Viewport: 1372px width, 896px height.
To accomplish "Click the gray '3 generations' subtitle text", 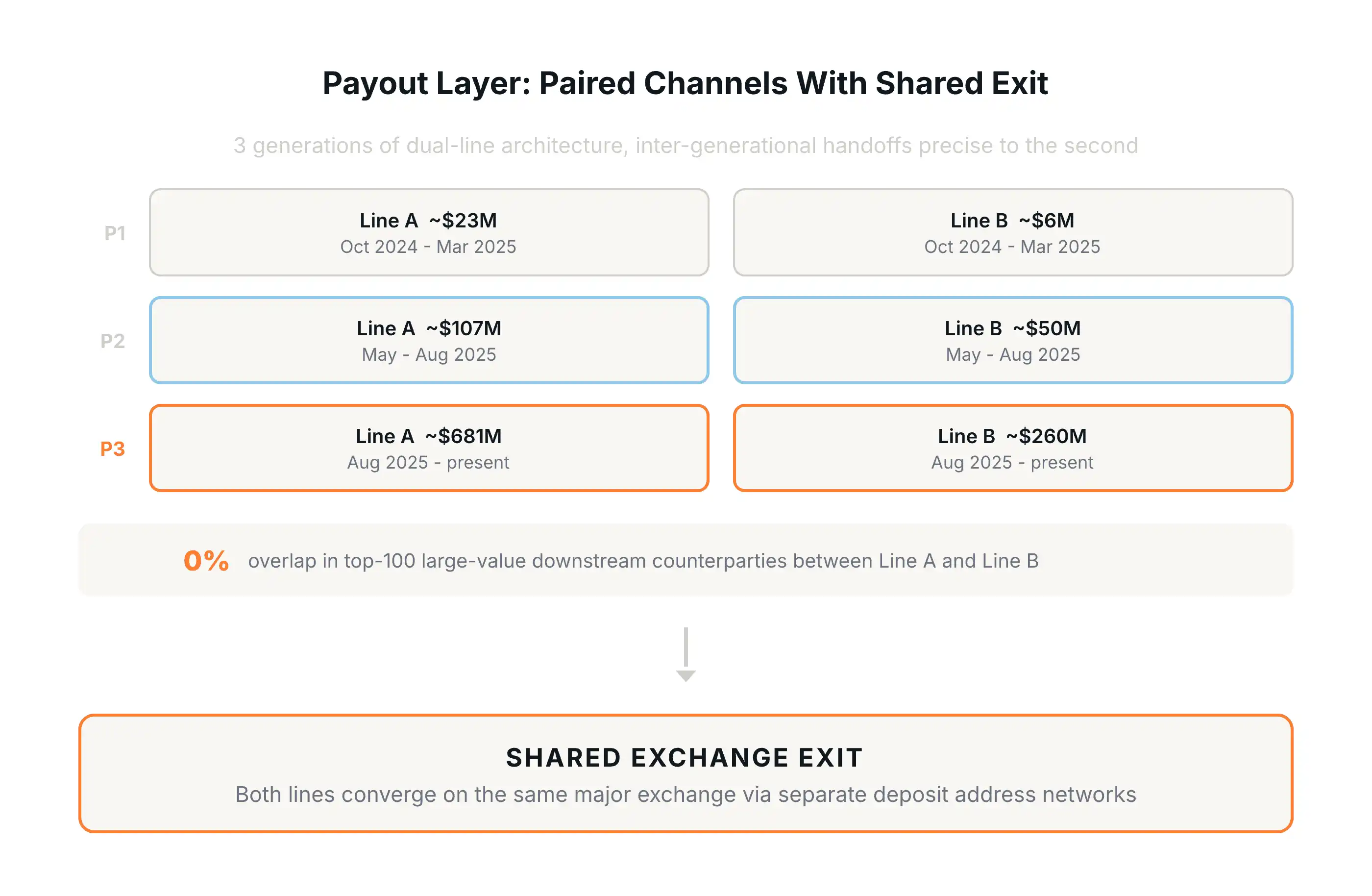I will (x=686, y=145).
